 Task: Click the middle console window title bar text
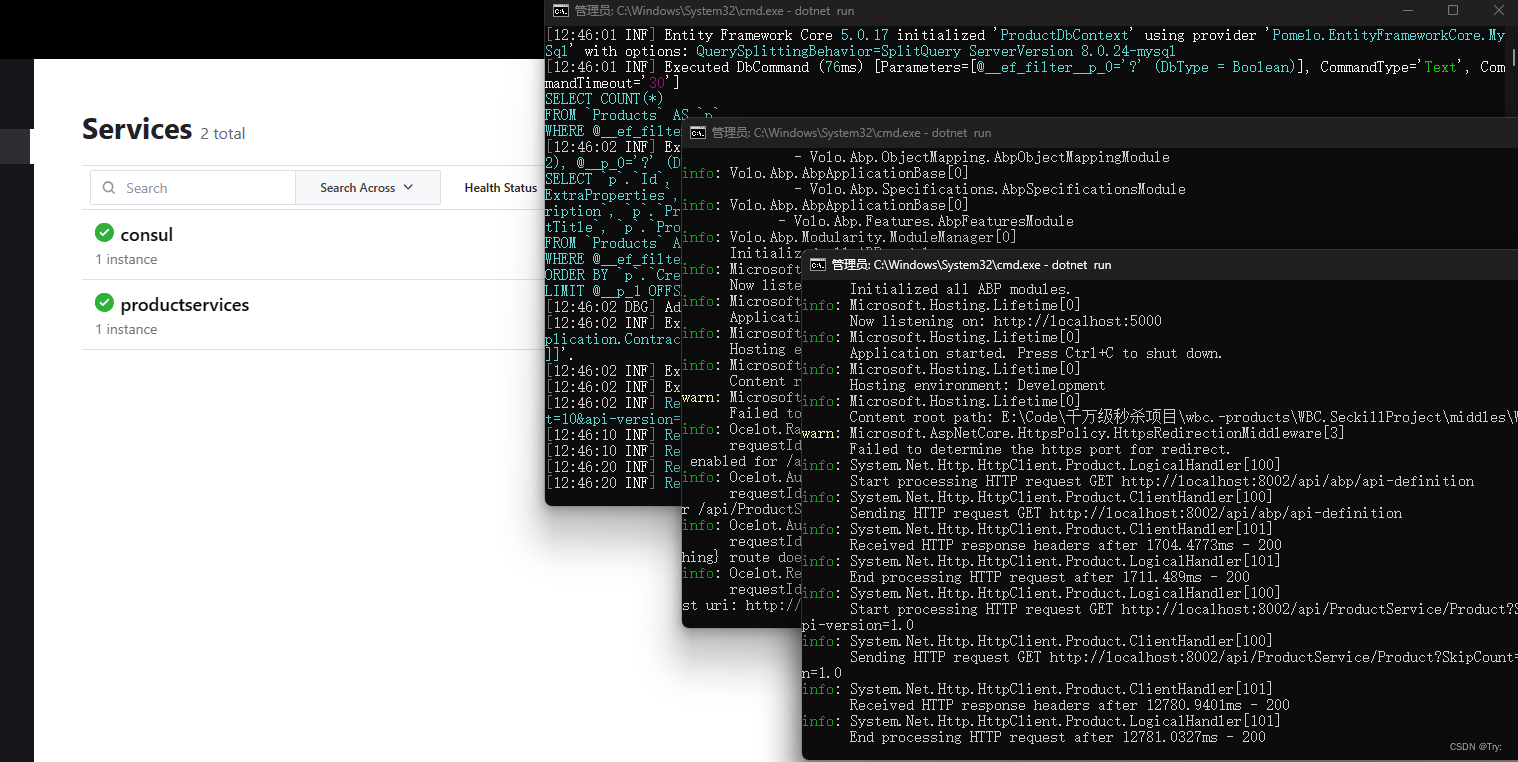[851, 132]
